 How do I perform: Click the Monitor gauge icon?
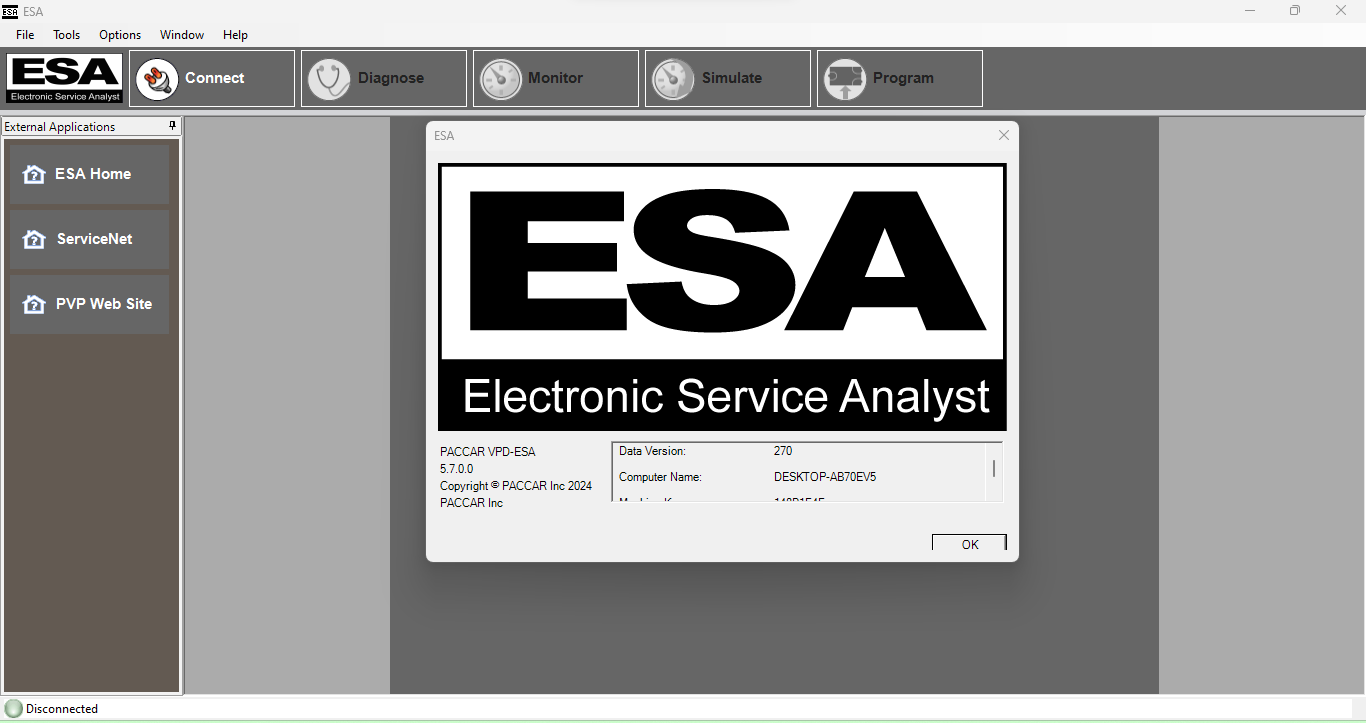[500, 79]
